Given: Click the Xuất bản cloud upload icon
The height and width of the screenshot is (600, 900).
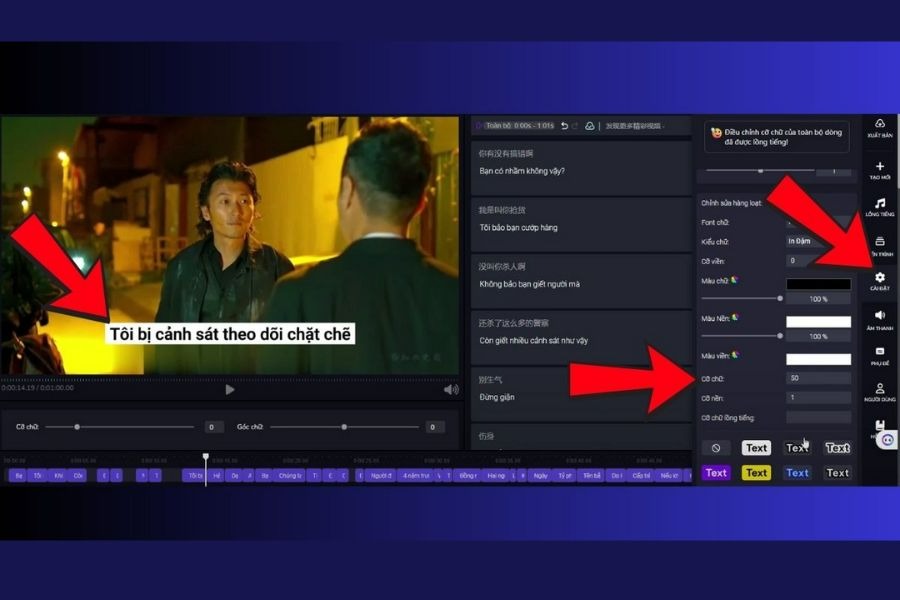Looking at the screenshot, I should click(879, 127).
